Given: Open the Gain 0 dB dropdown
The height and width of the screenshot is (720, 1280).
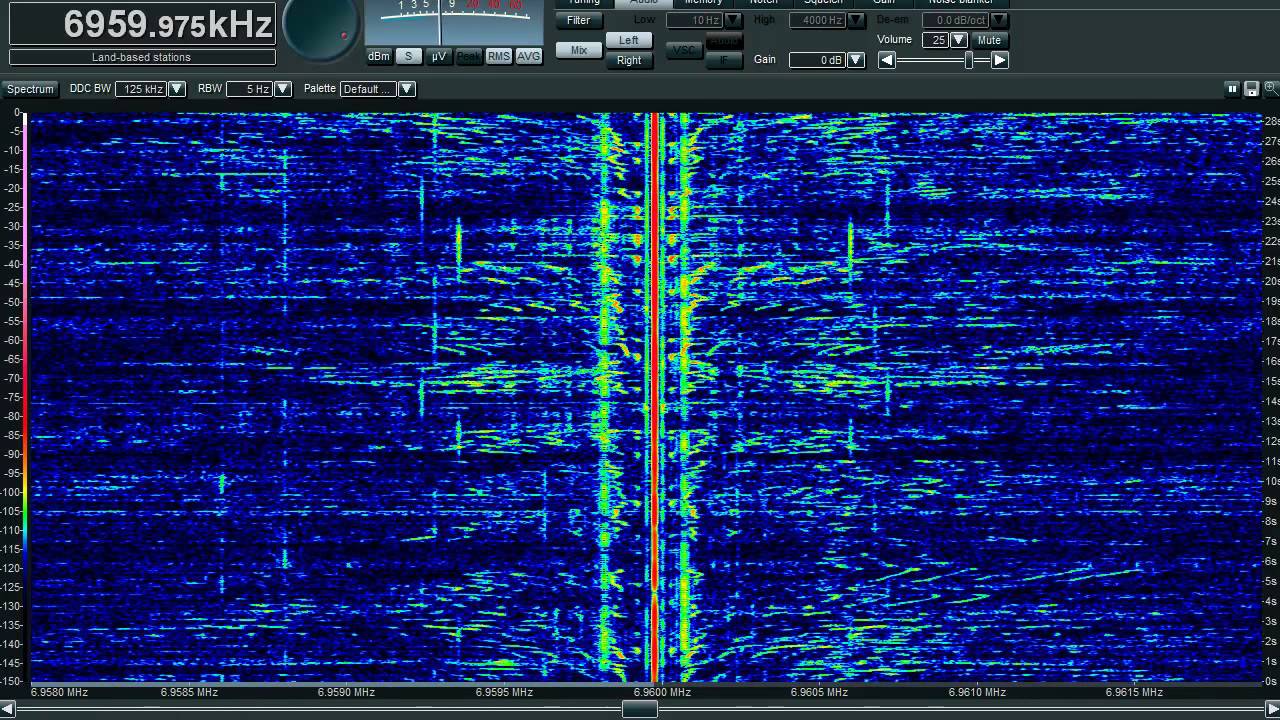Looking at the screenshot, I should 856,60.
